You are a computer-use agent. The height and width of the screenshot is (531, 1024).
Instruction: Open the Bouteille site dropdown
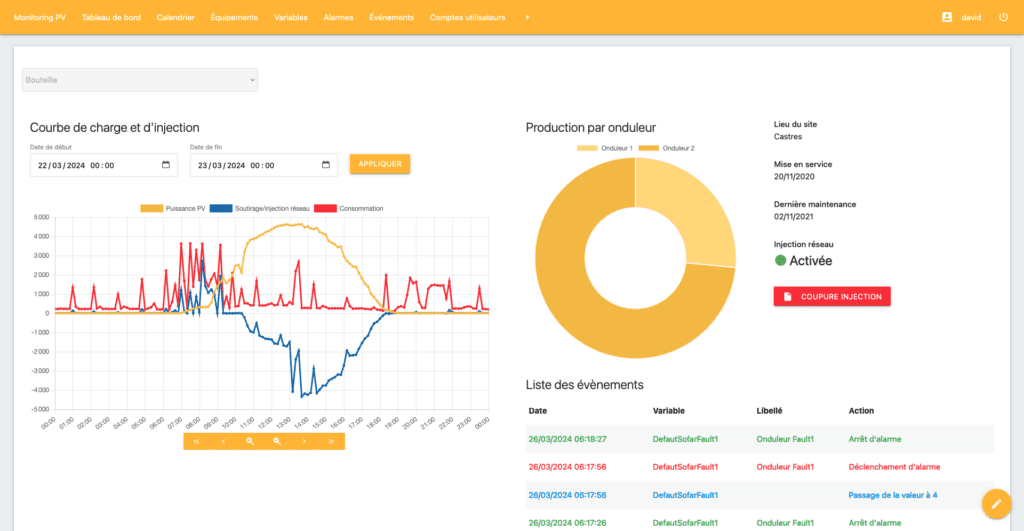click(x=140, y=79)
